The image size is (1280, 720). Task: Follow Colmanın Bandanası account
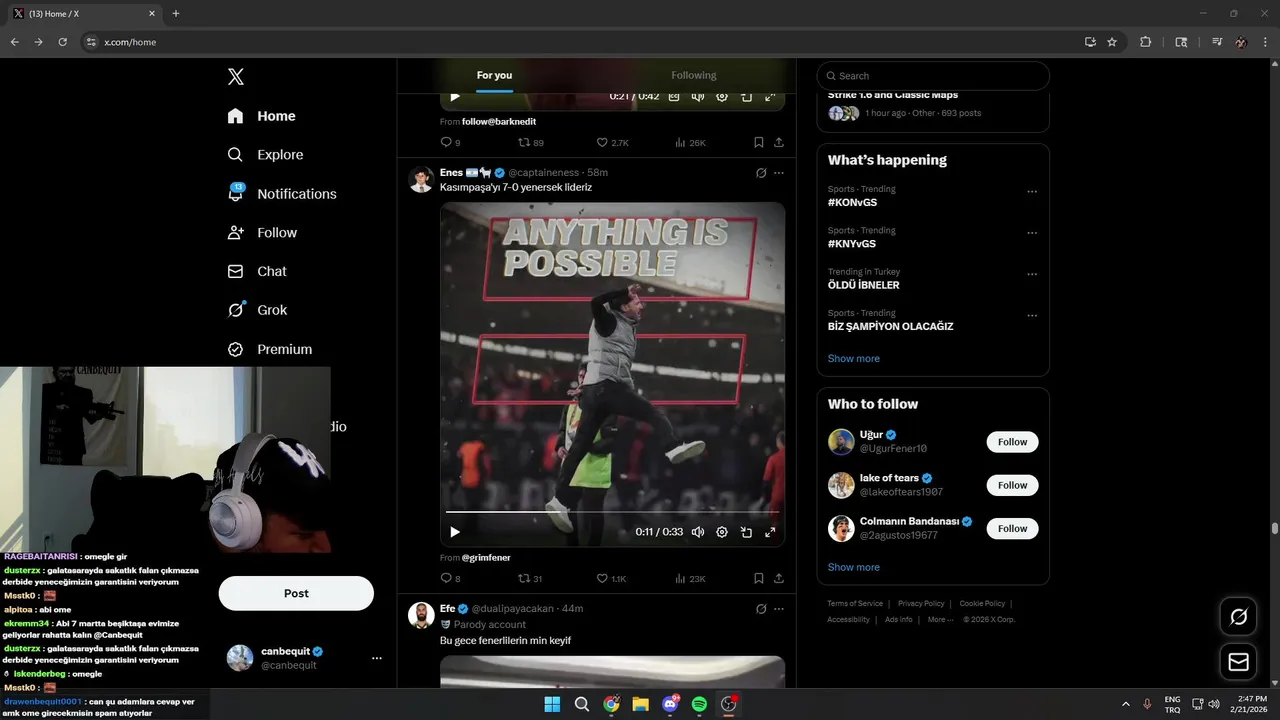1012,528
